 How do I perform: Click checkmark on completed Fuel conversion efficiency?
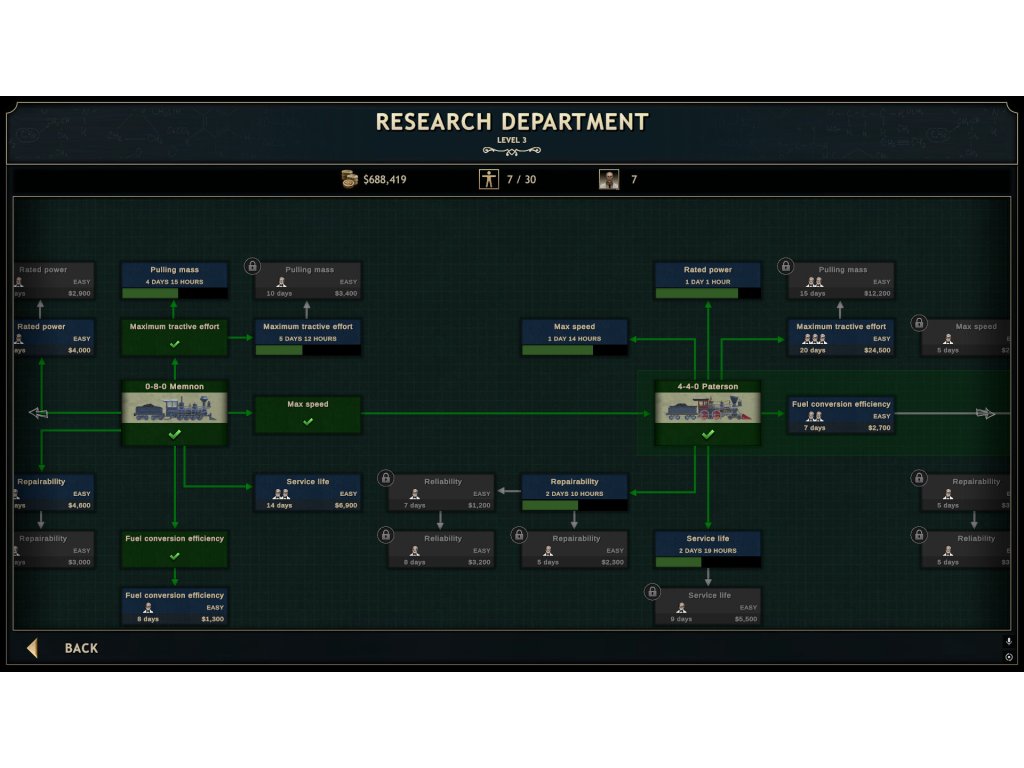175,555
